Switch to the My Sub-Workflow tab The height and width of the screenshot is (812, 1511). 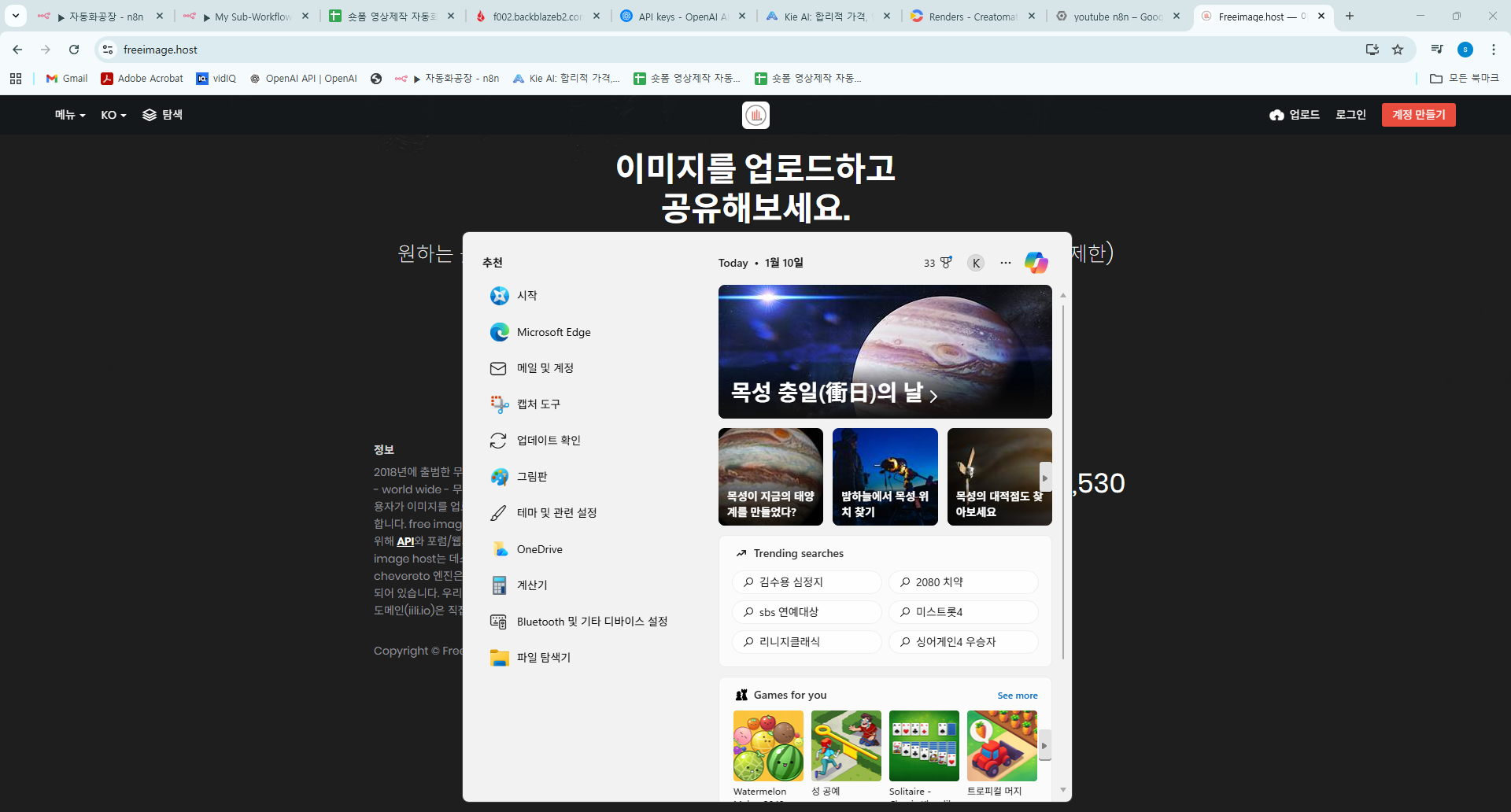tap(247, 17)
